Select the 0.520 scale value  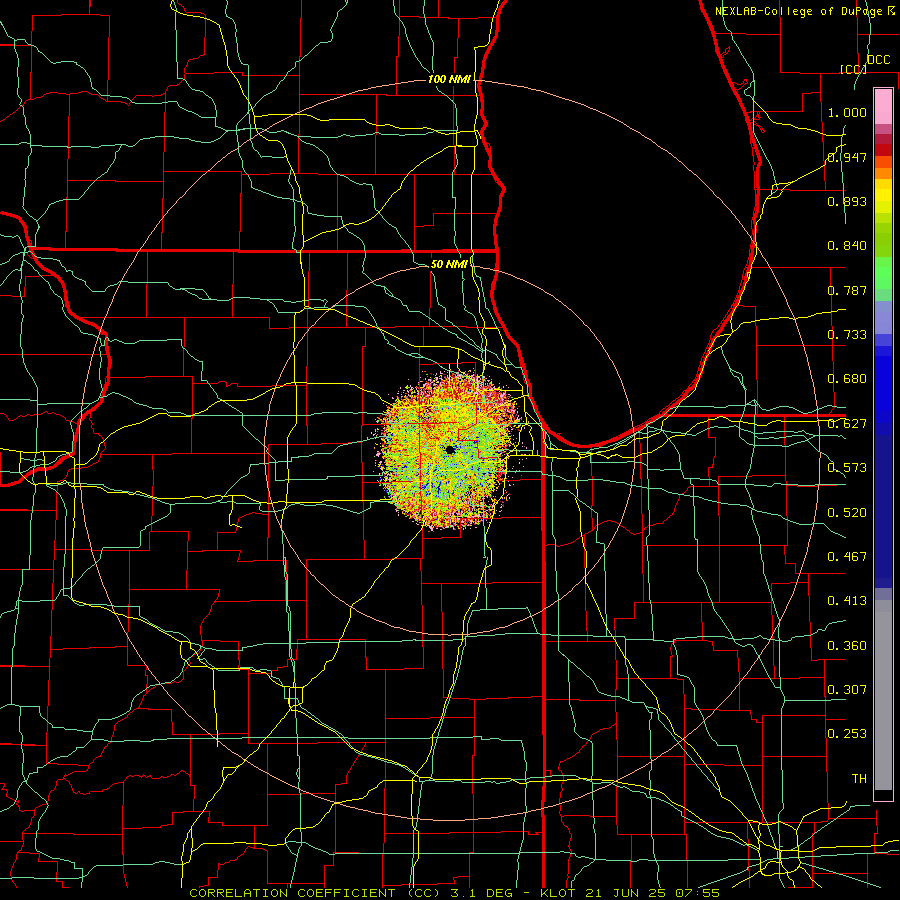(847, 513)
